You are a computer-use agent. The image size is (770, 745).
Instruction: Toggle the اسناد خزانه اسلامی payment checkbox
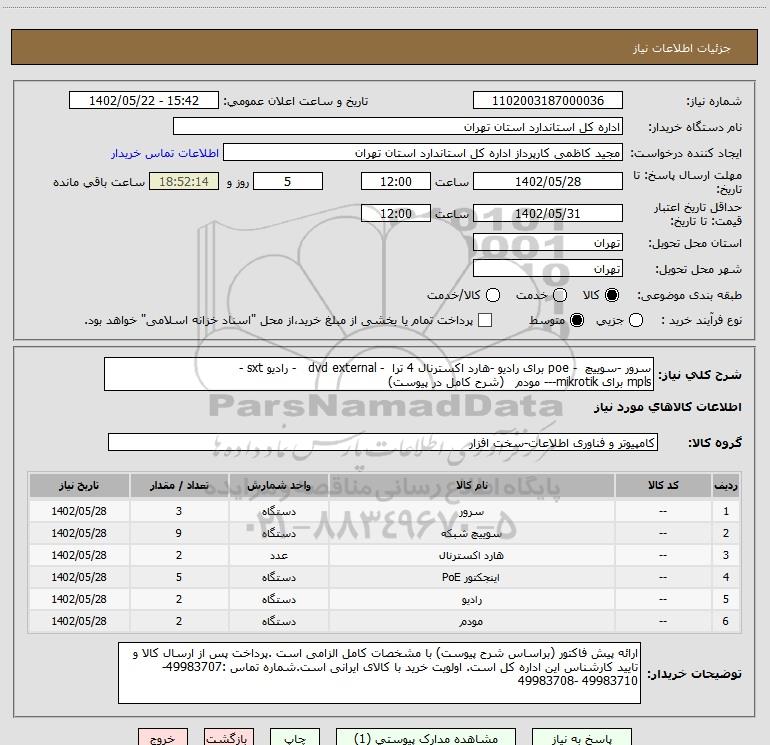coord(485,320)
